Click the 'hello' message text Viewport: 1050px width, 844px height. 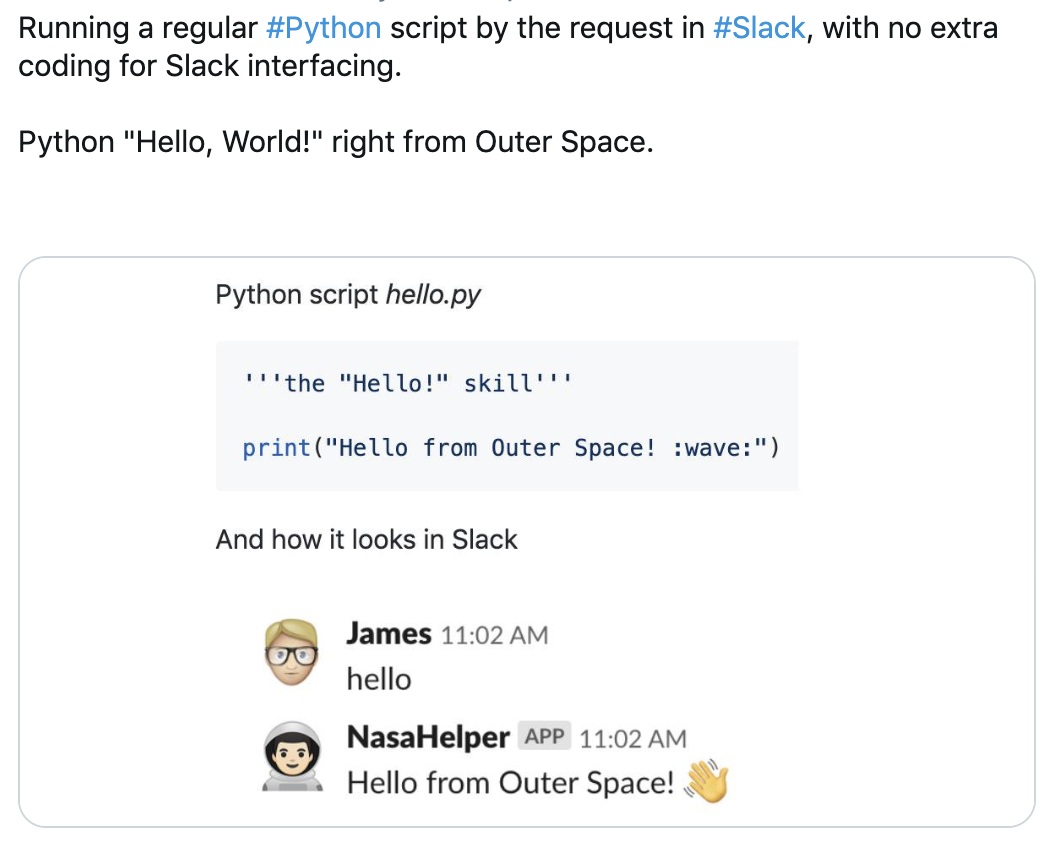click(379, 679)
